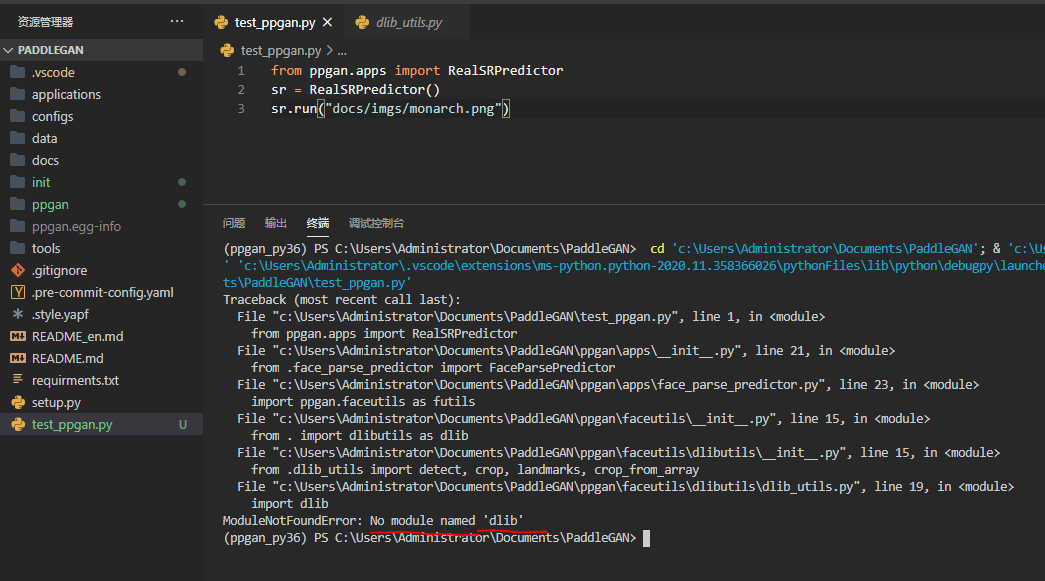Open the 问题 (Problems) panel tab
This screenshot has height=581, width=1045.
coord(234,223)
